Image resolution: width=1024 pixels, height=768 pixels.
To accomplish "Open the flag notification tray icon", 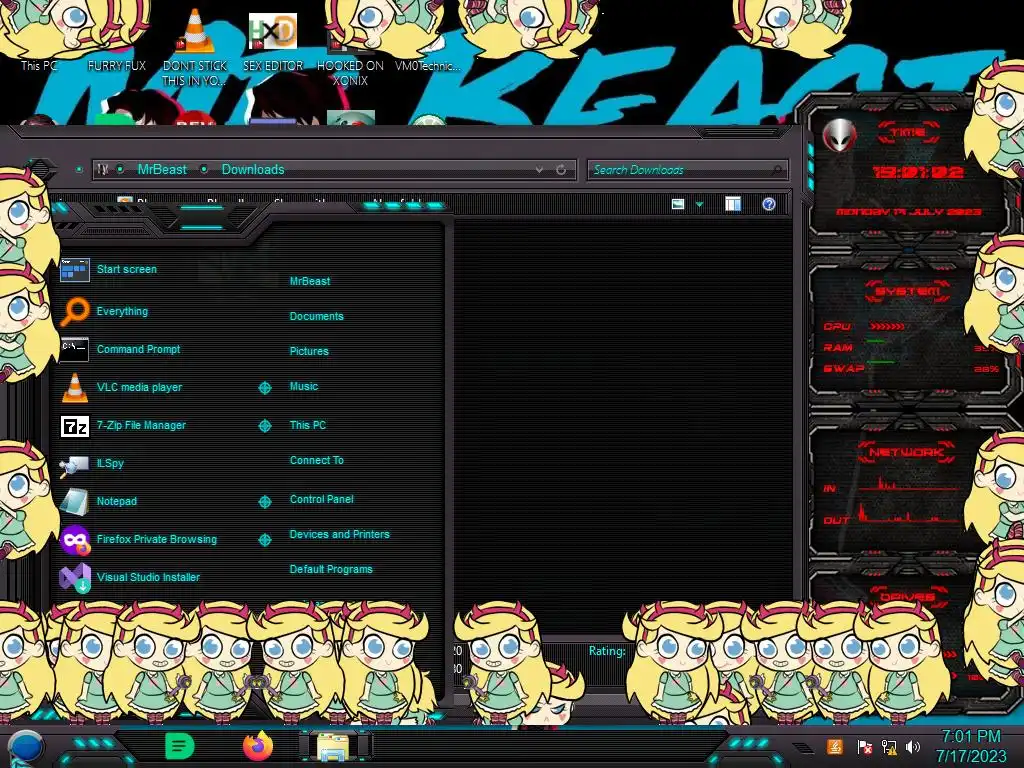I will (x=865, y=747).
